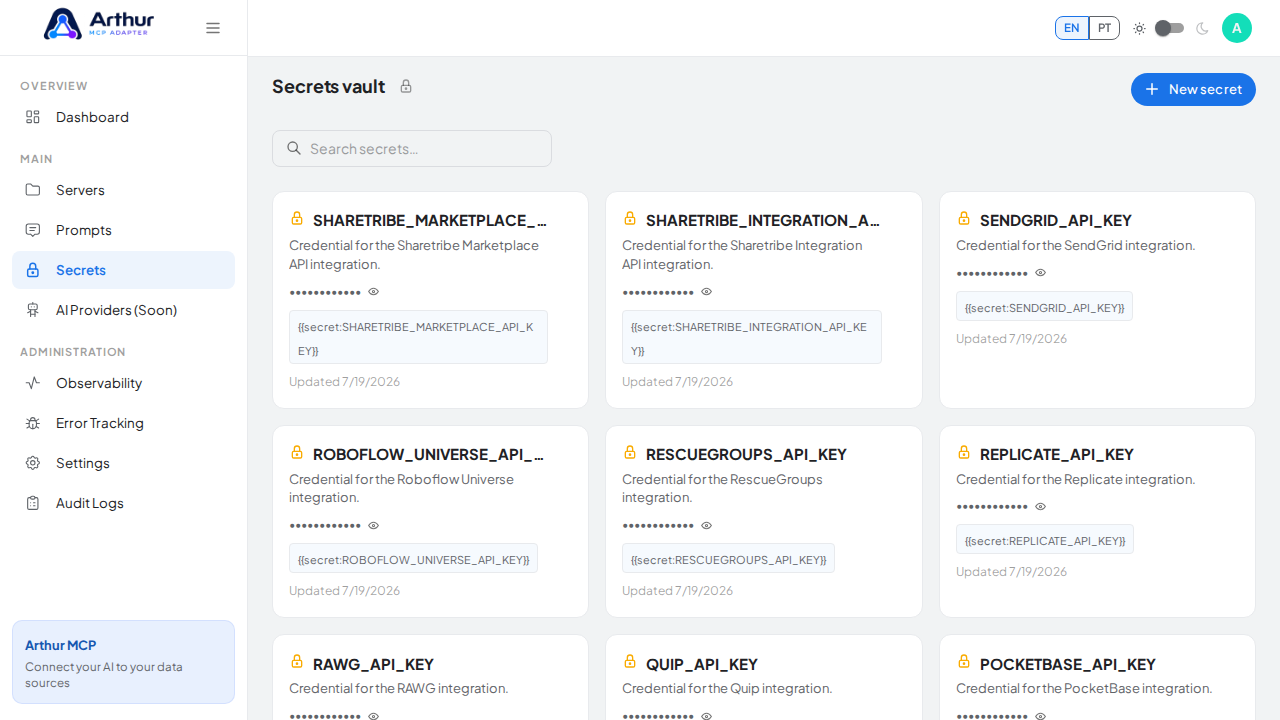Click lock icon on POCKETBASE_API_KEY card
Viewport: 1280px width, 720px height.
(x=964, y=661)
